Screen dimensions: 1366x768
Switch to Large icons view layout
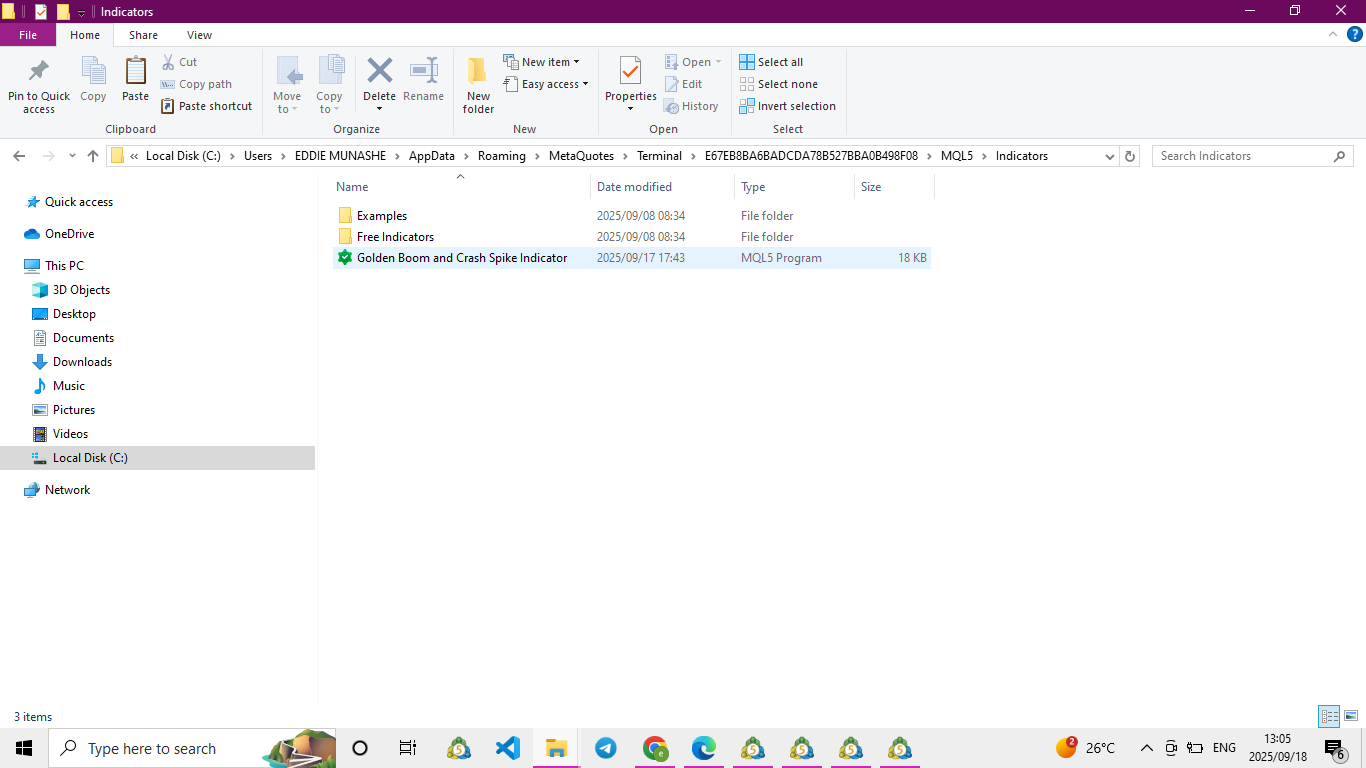[x=1351, y=716]
